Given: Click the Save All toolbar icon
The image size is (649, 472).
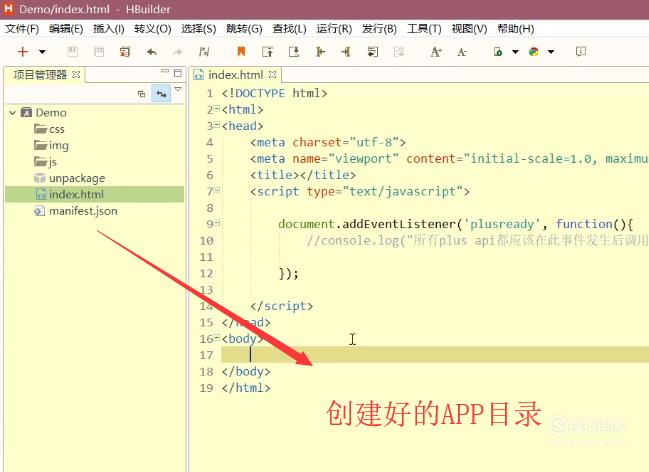Looking at the screenshot, I should coord(99,52).
